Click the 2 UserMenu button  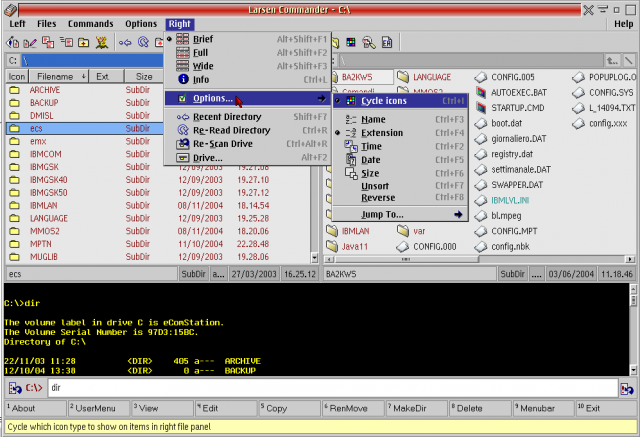(99, 408)
